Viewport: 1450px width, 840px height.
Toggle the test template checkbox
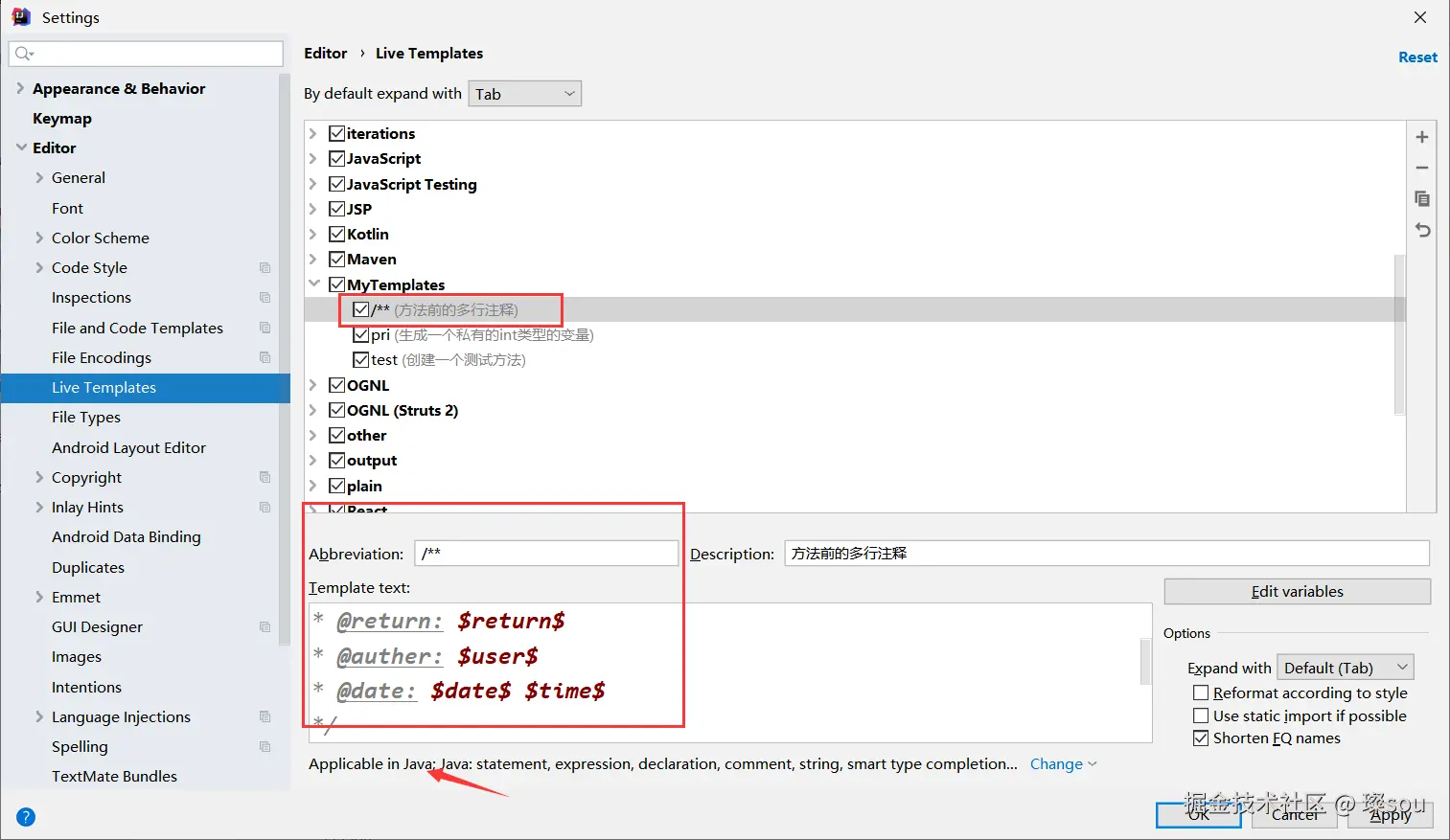click(x=360, y=359)
